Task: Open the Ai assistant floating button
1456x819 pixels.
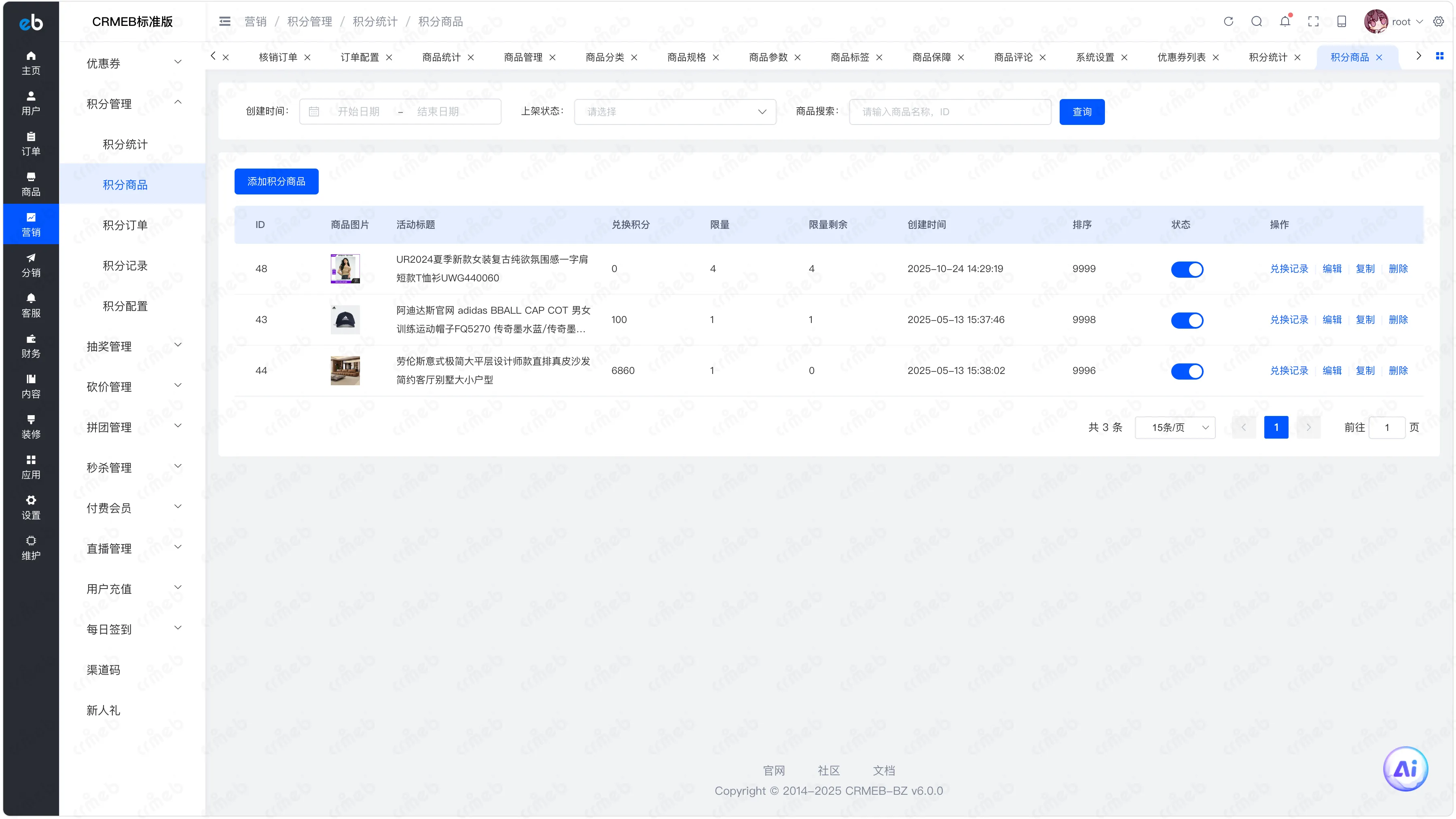Action: point(1405,769)
